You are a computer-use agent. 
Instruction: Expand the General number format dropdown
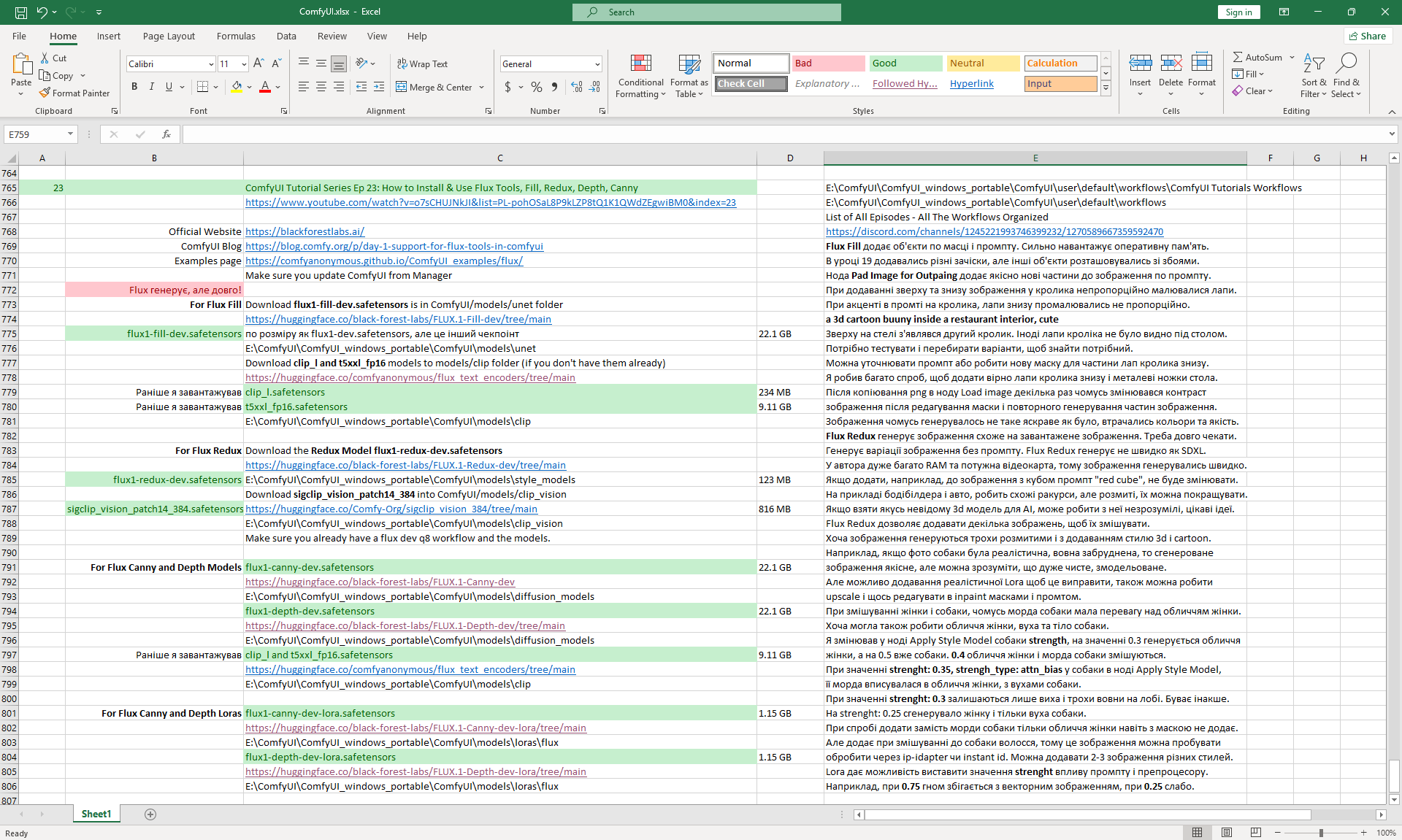tap(597, 64)
